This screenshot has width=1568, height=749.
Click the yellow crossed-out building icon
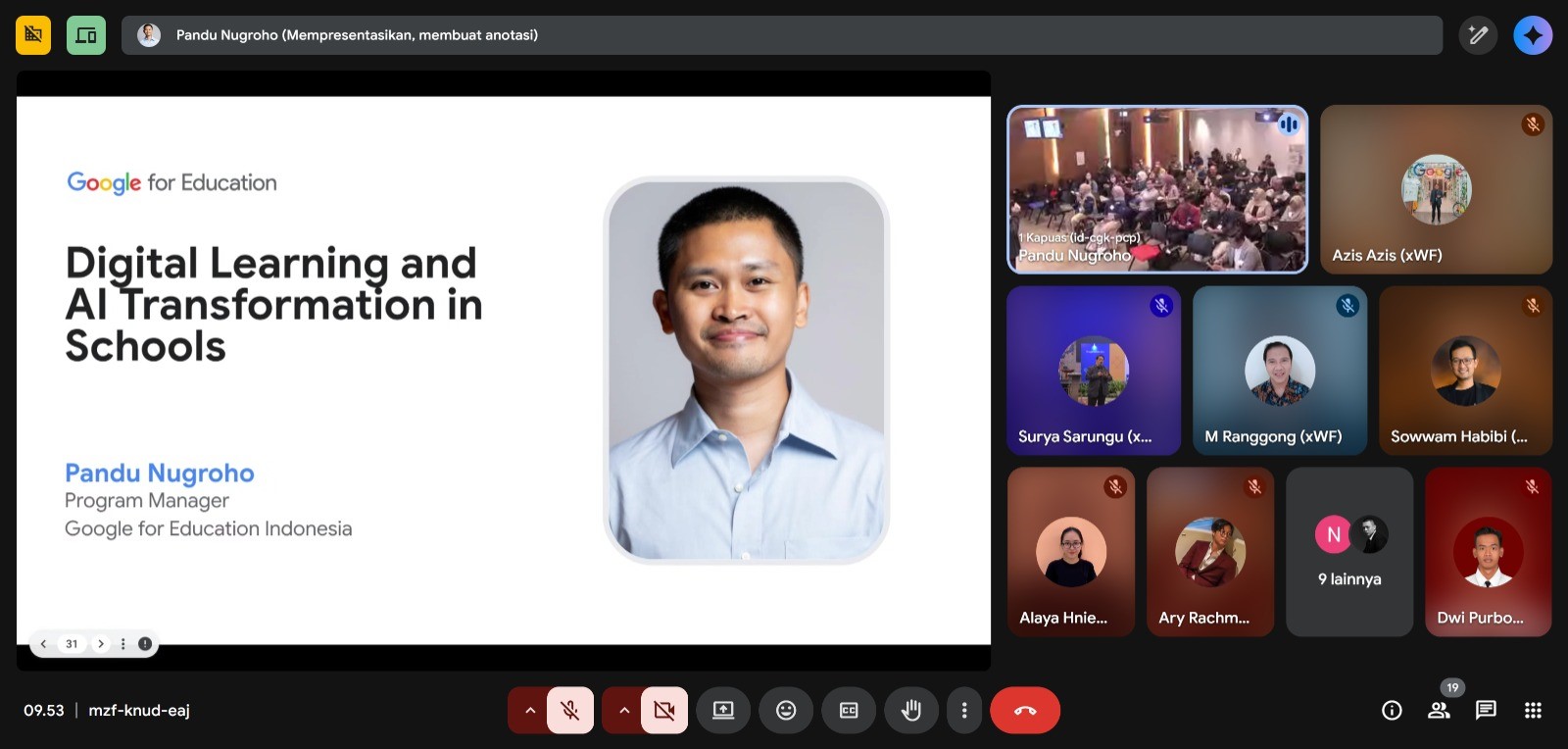[x=33, y=35]
